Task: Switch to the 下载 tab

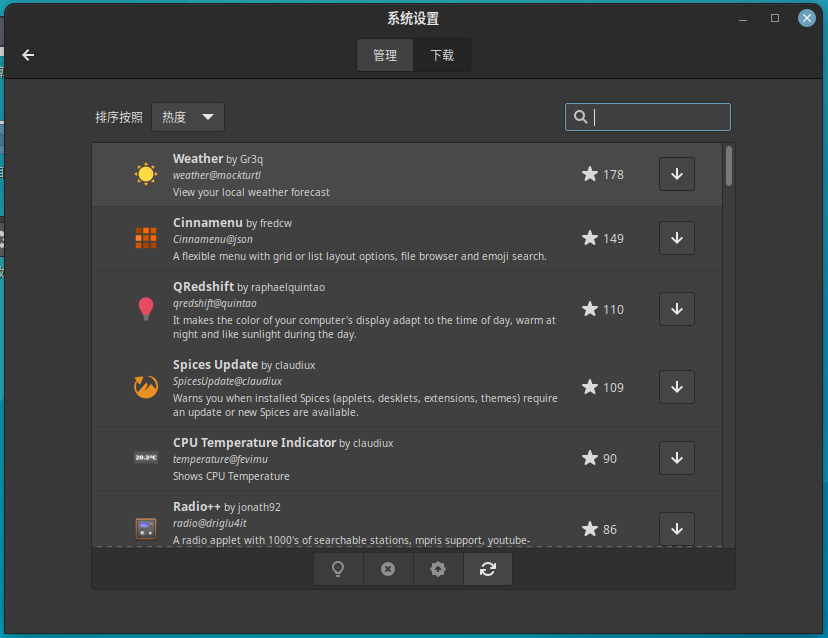Action: 442,55
